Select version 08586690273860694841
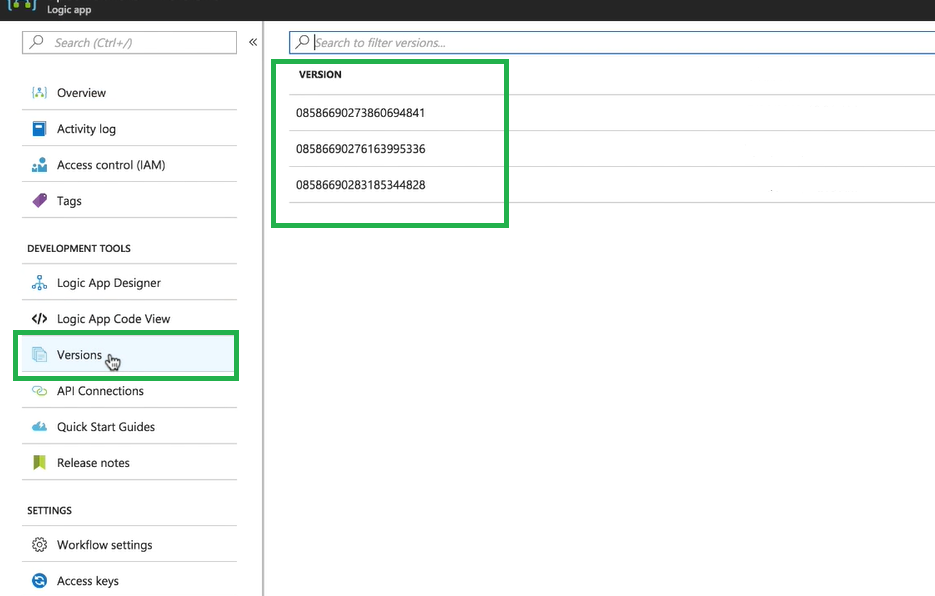Viewport: 935px width, 596px height. point(360,113)
